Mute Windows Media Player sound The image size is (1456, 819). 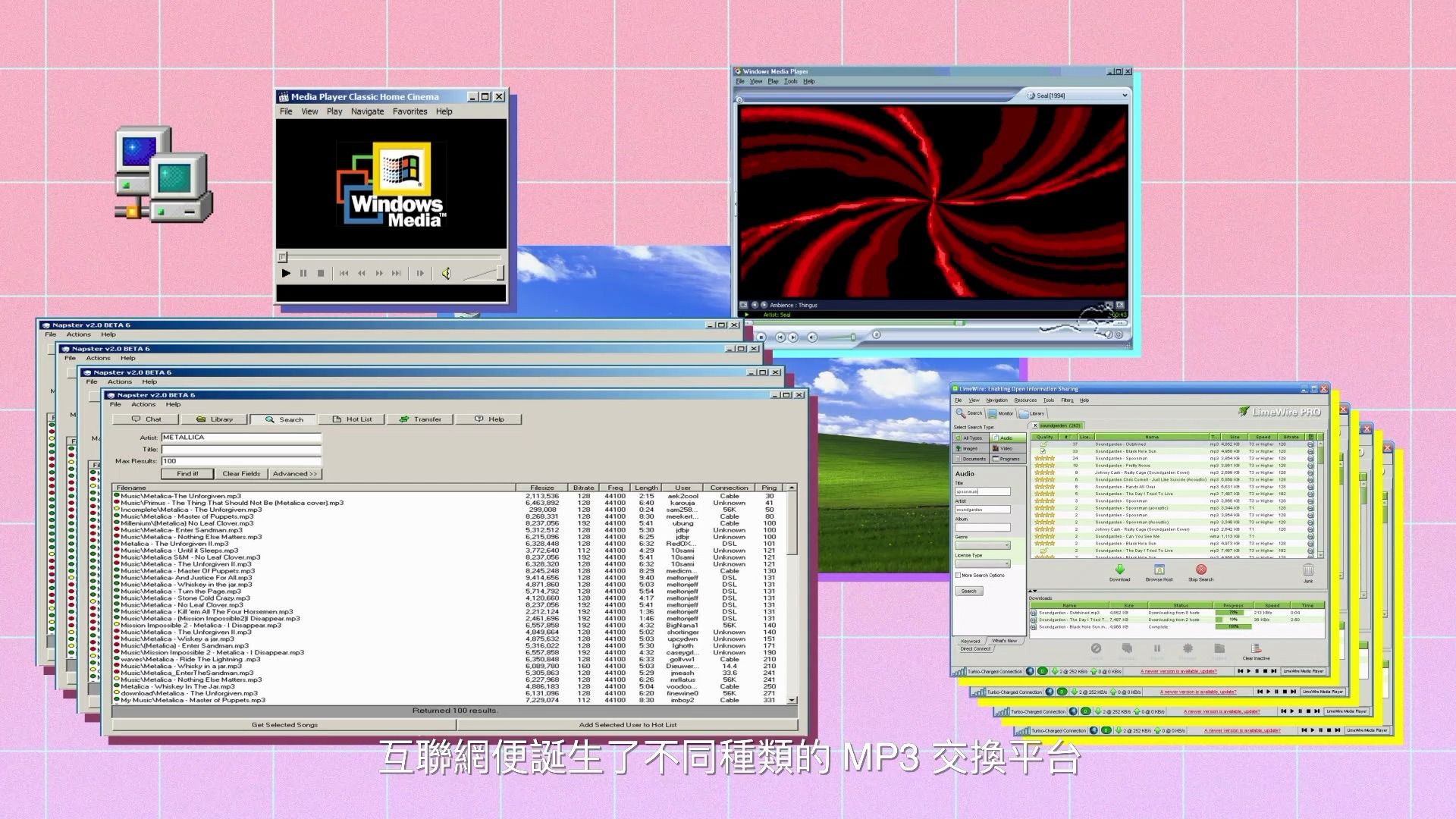[812, 337]
